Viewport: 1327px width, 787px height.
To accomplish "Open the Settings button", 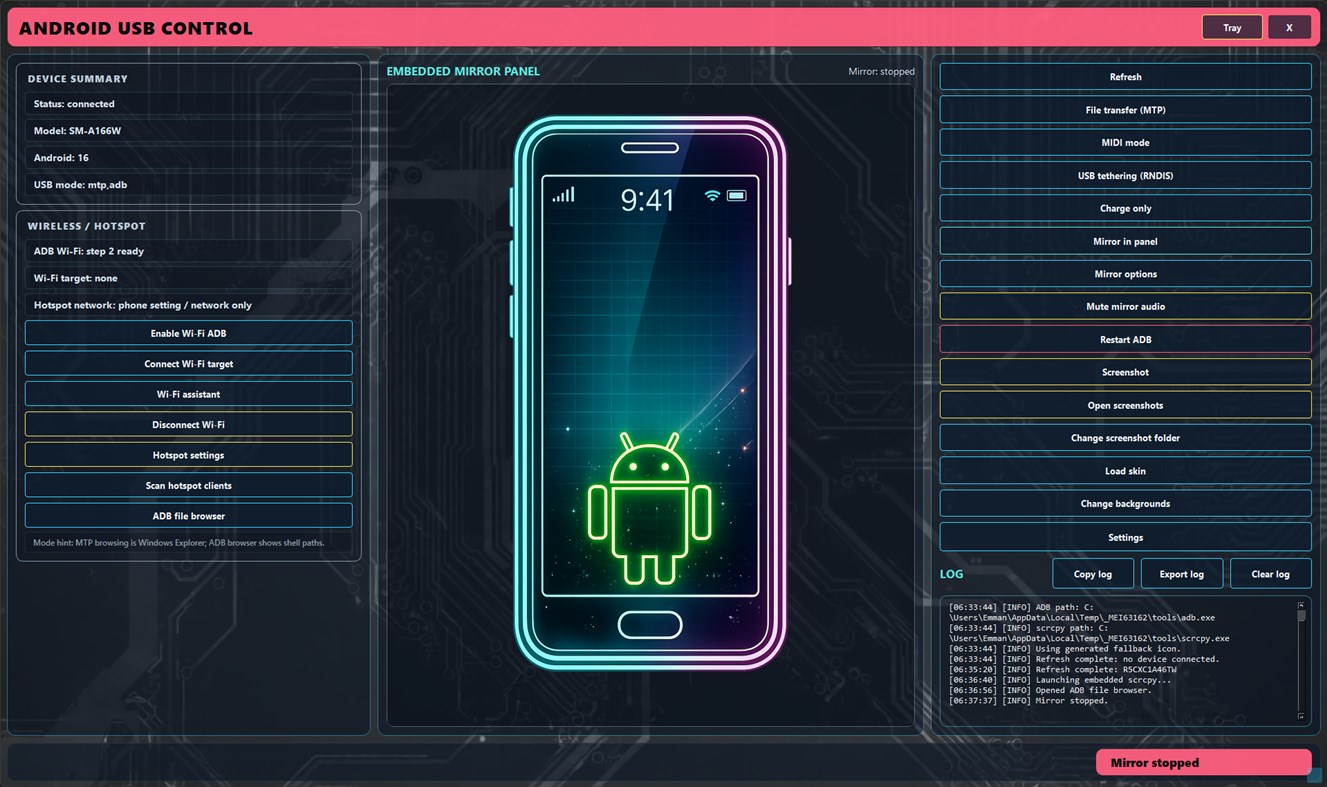I will click(1125, 537).
